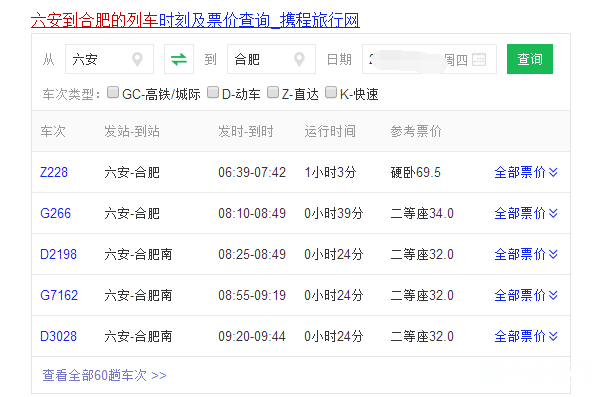Open train Z228 link

click(x=54, y=172)
